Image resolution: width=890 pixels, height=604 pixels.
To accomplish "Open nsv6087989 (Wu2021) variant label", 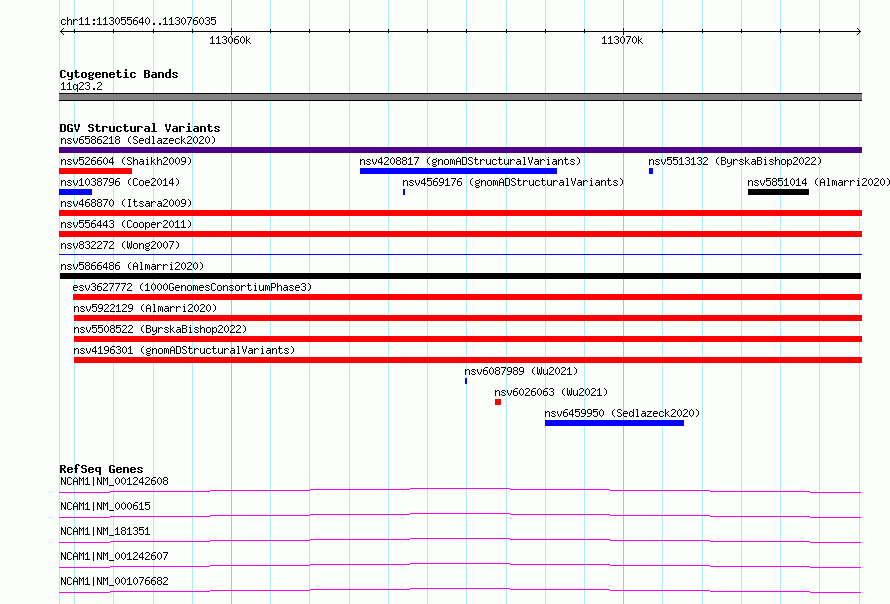I will [521, 371].
